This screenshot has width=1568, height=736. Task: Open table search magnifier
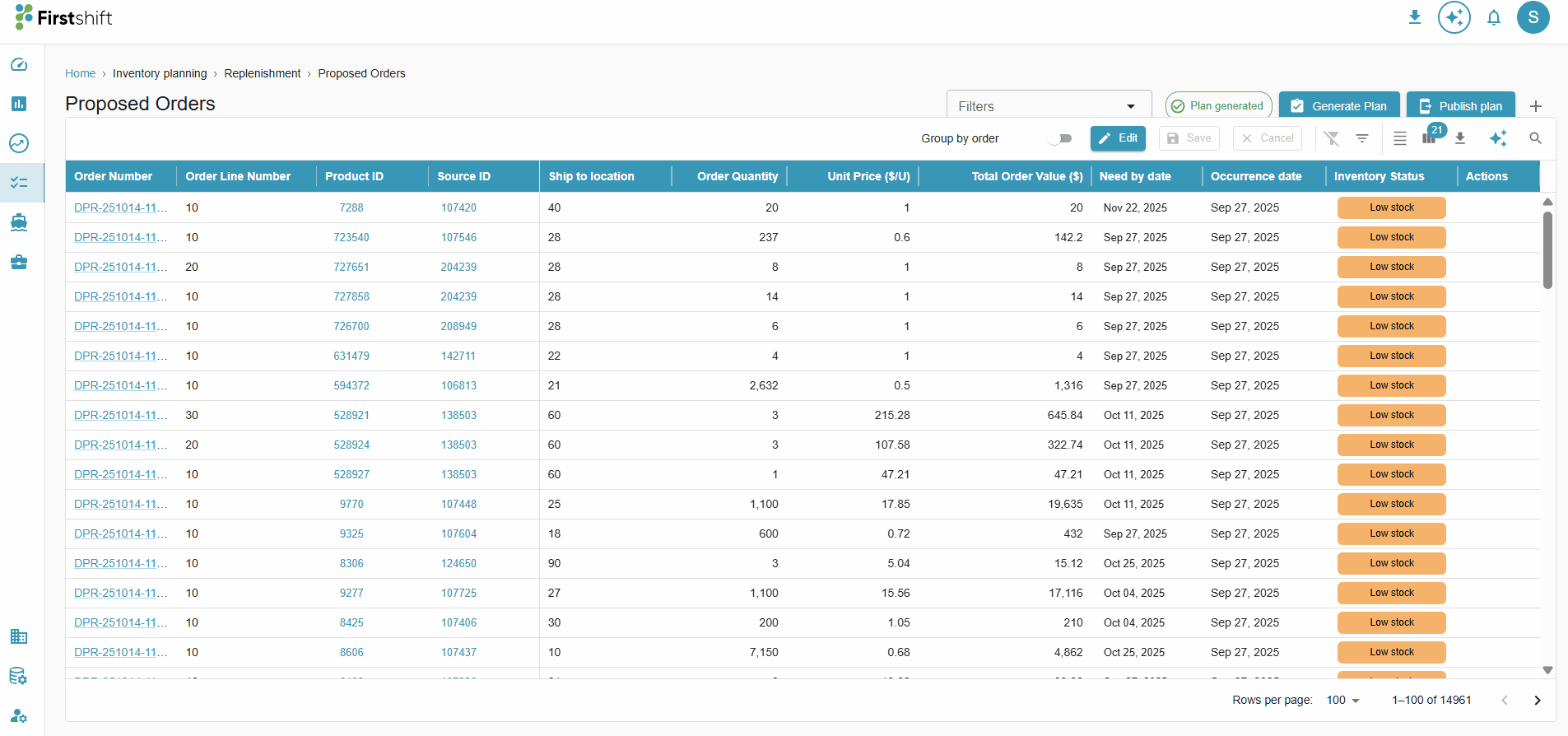[1536, 138]
